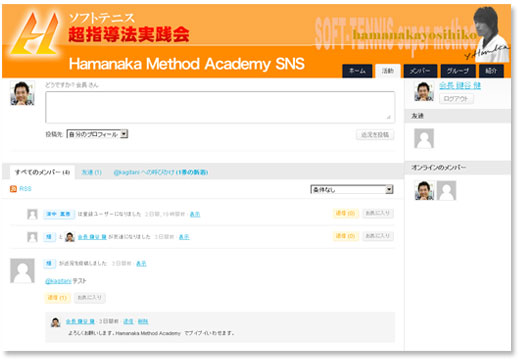Click the portrait photo in the header banner
This screenshot has height=361, width=520.
pos(491,34)
